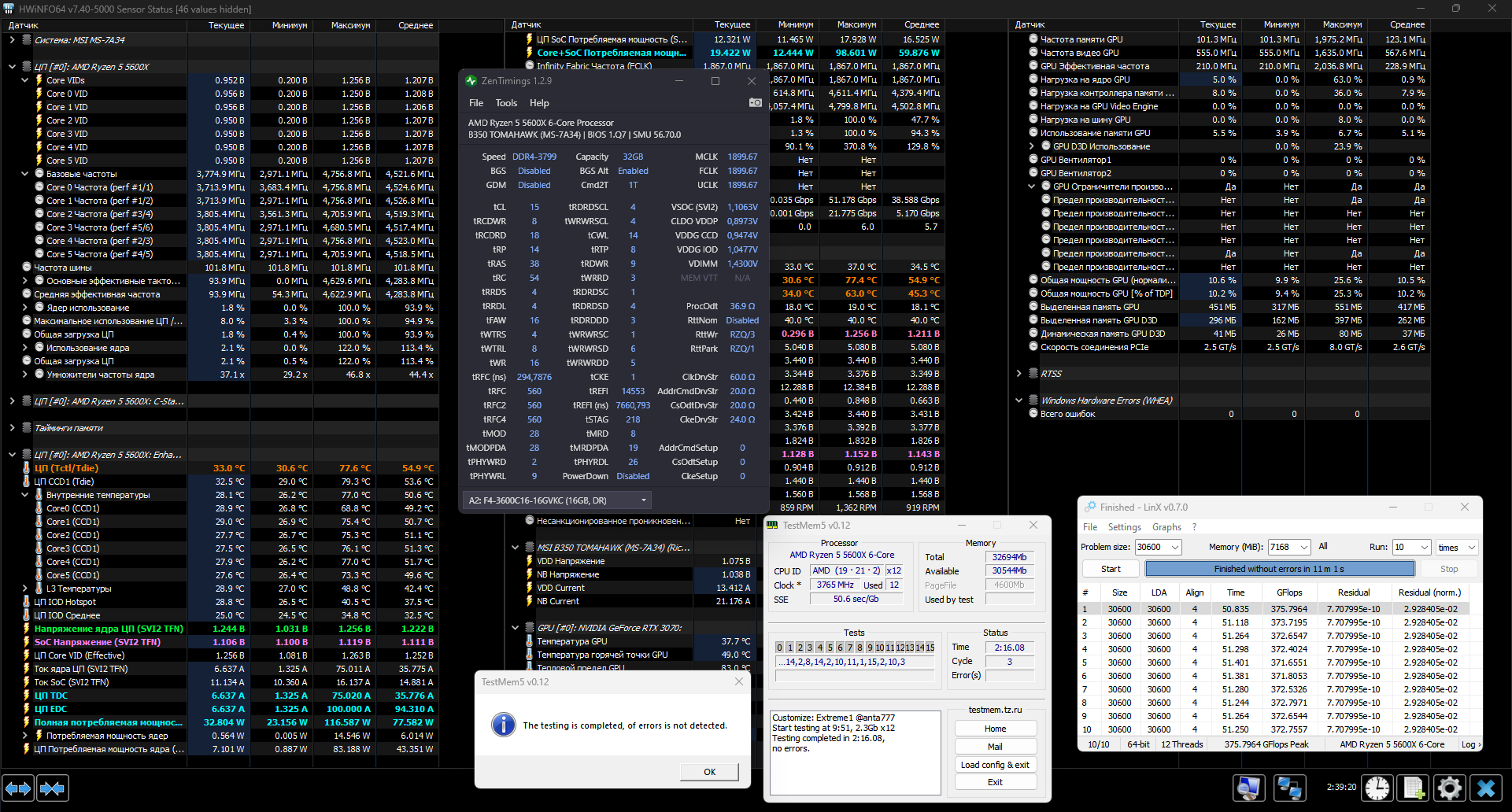Click the thermometer icon beside Core0 (CCD1)

39,508
